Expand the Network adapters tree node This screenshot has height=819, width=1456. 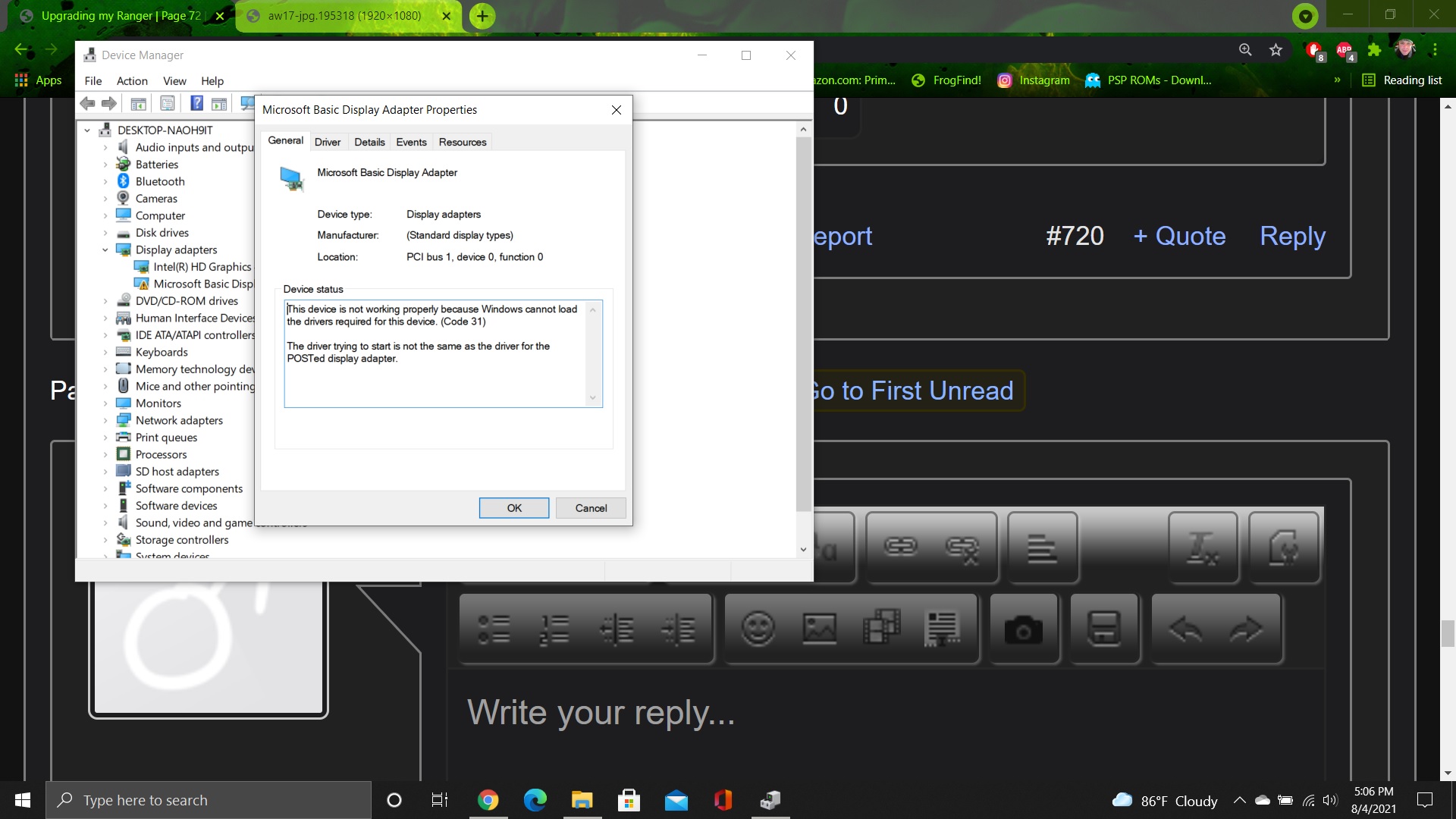105,420
